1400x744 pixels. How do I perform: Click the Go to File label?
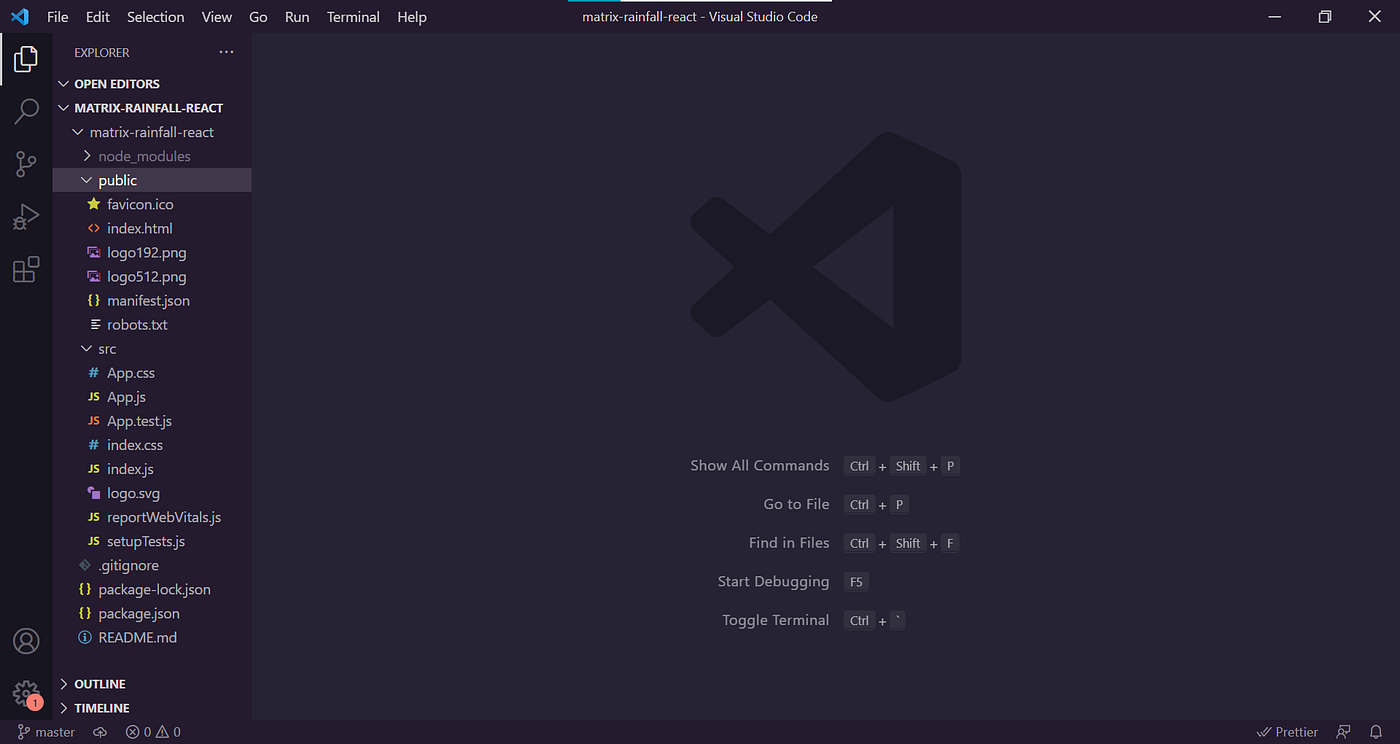tap(797, 504)
